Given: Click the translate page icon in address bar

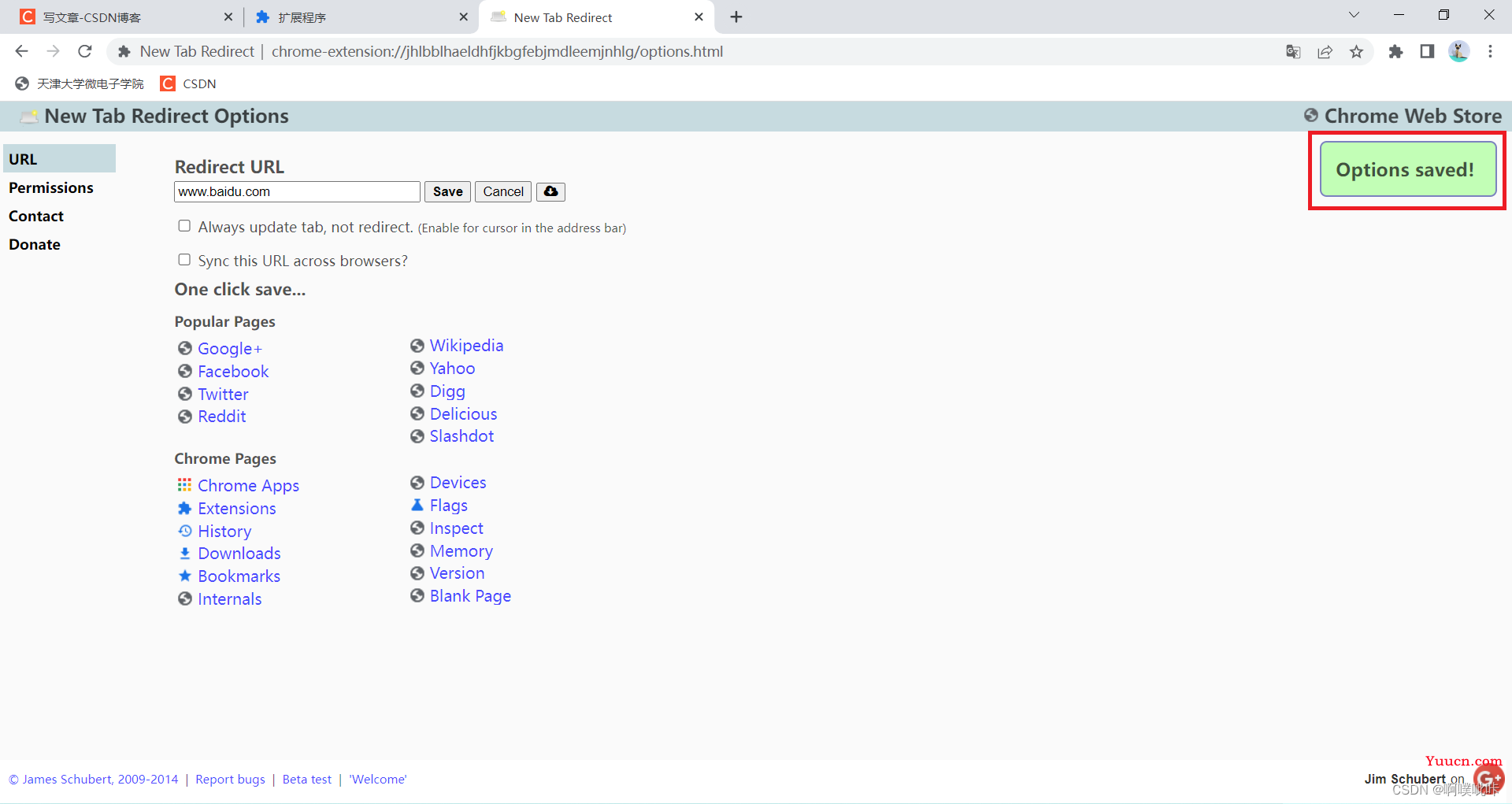Looking at the screenshot, I should [x=1293, y=51].
